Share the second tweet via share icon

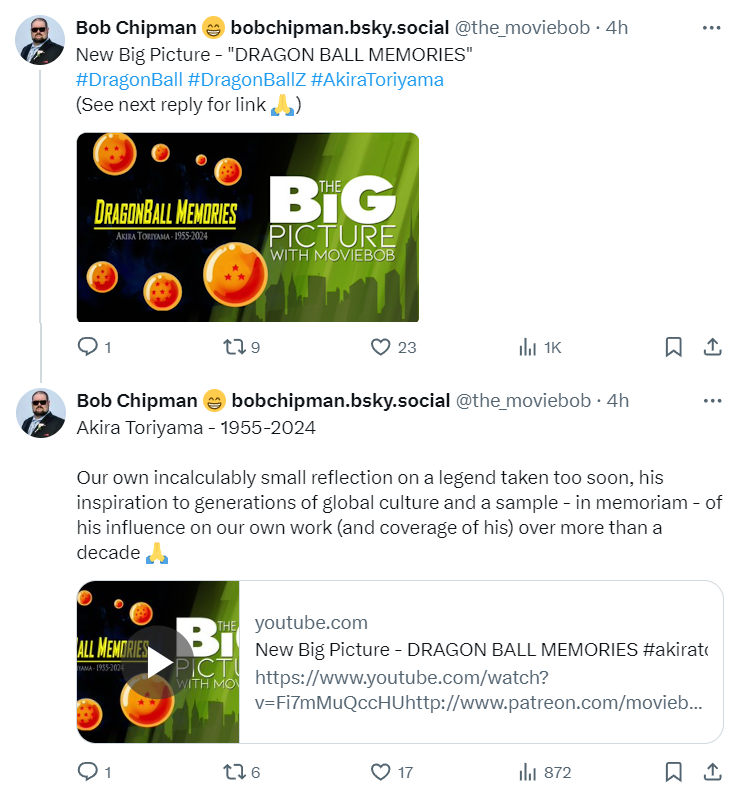tap(712, 771)
